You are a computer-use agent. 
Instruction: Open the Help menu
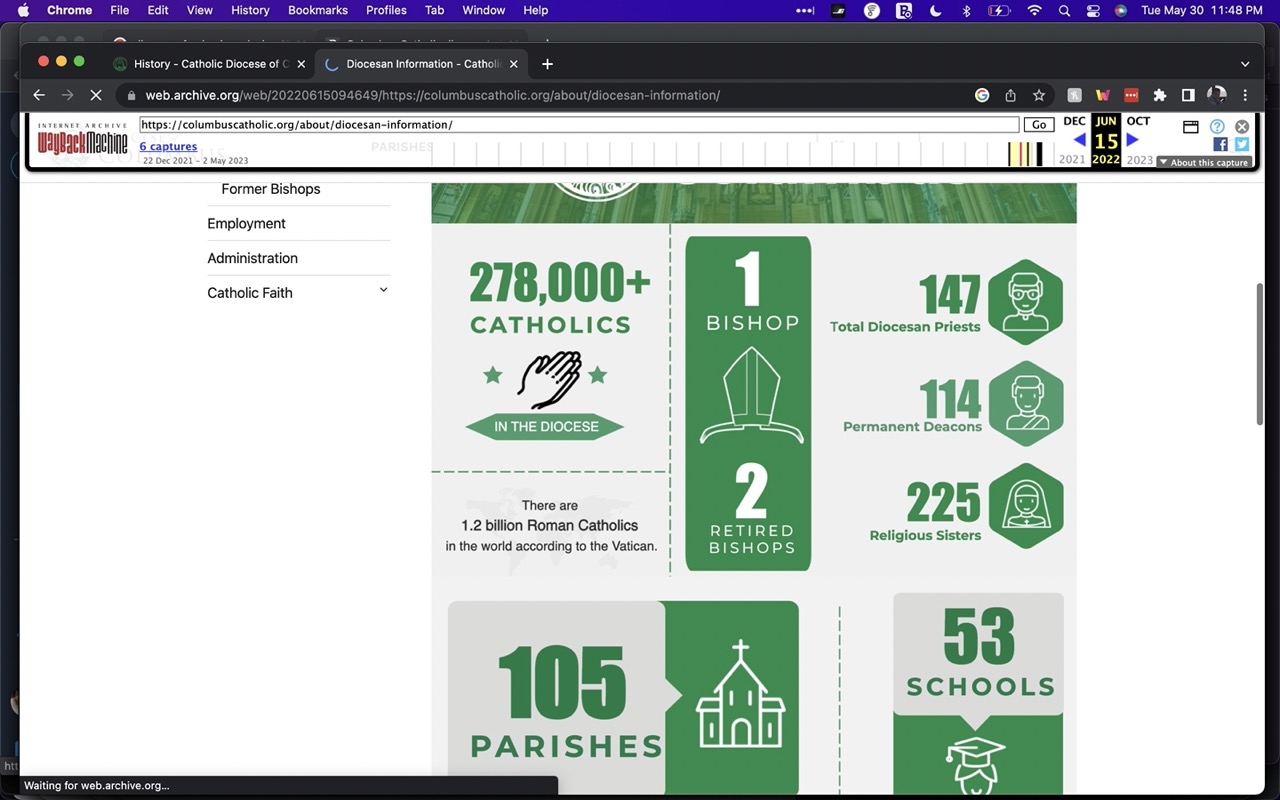pyautogui.click(x=536, y=10)
